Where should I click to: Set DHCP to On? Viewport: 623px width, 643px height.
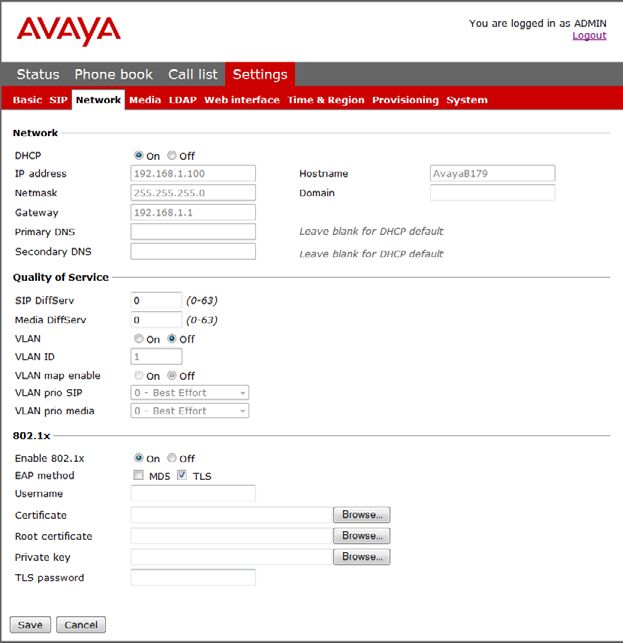tap(139, 155)
